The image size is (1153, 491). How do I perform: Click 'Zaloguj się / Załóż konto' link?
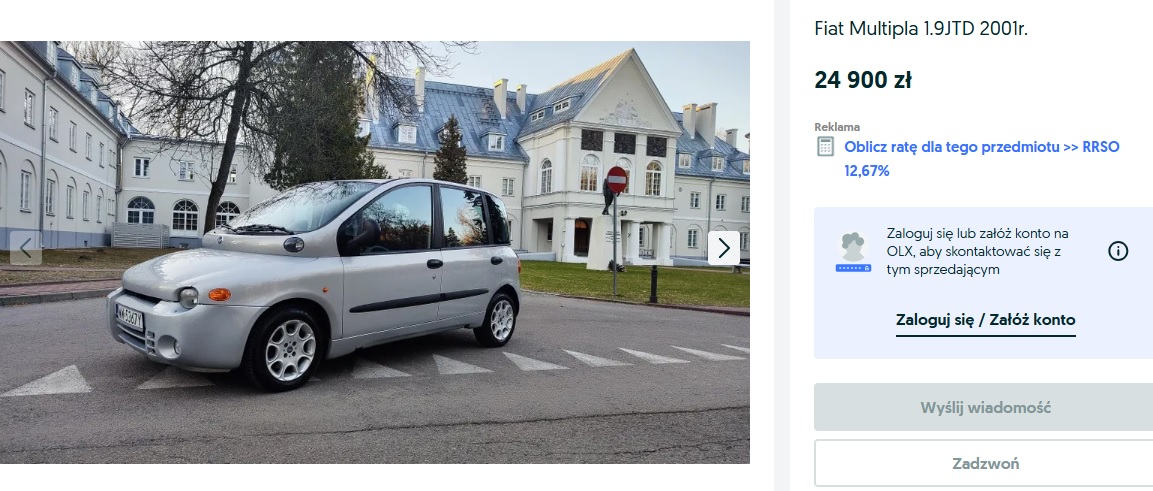[985, 320]
